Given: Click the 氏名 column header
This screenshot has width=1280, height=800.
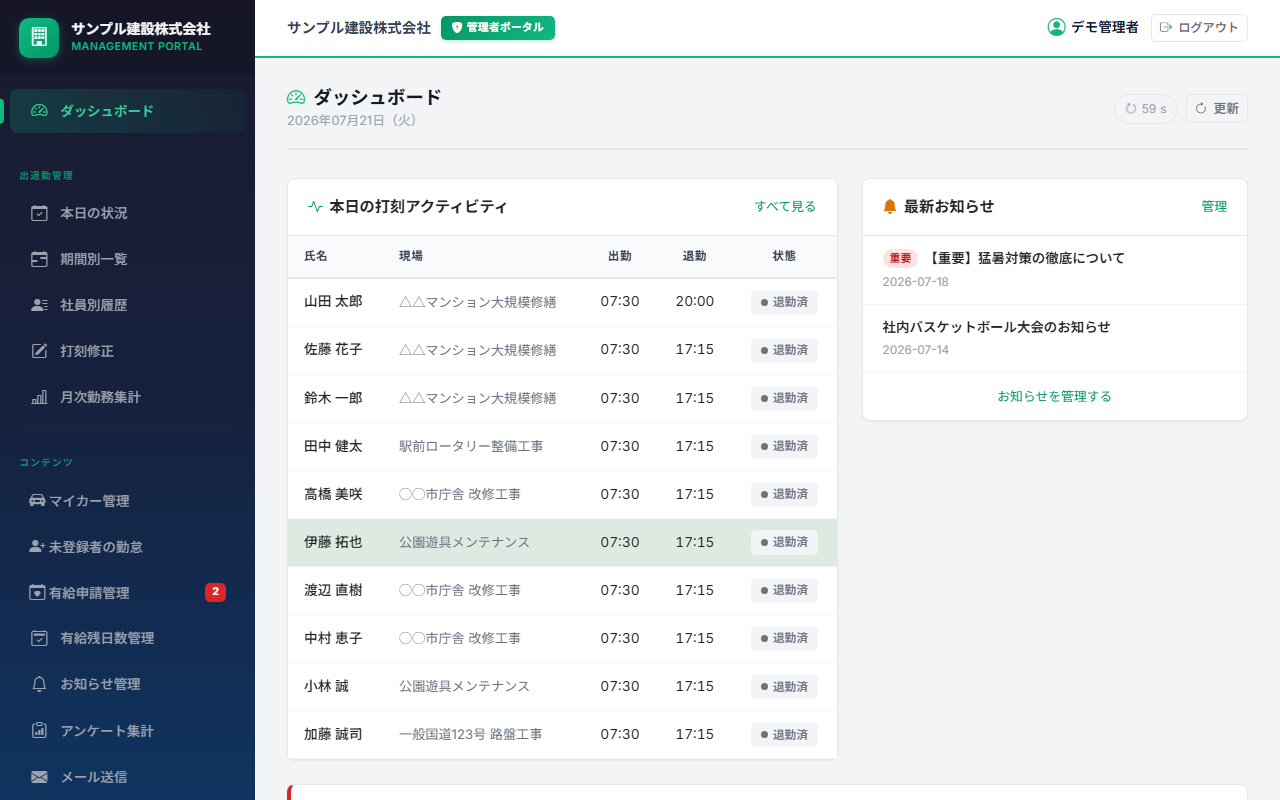Looking at the screenshot, I should 316,256.
